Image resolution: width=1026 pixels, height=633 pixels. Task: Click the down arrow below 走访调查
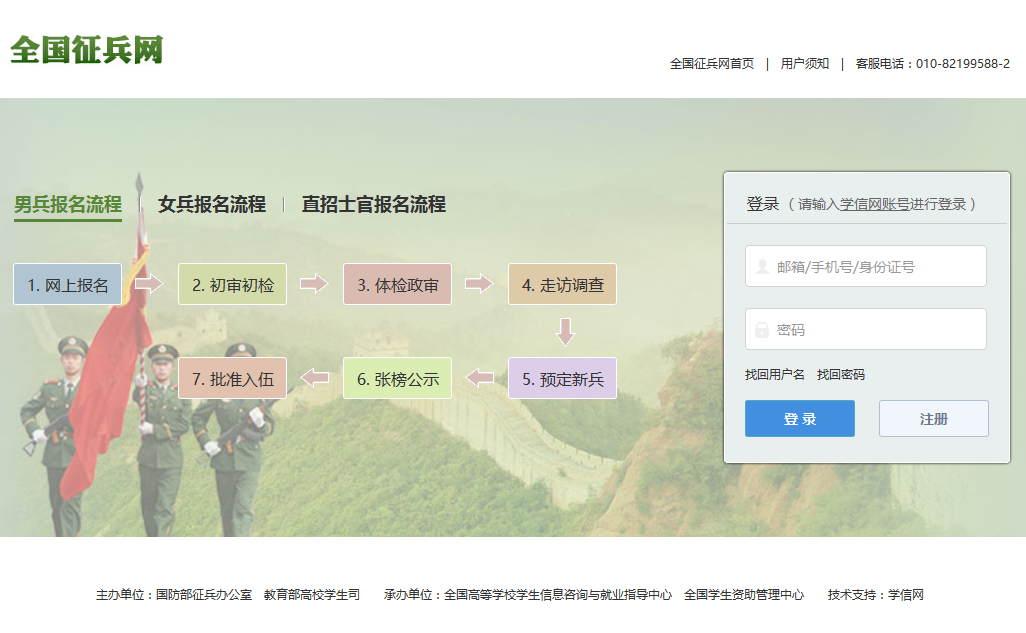tap(566, 331)
